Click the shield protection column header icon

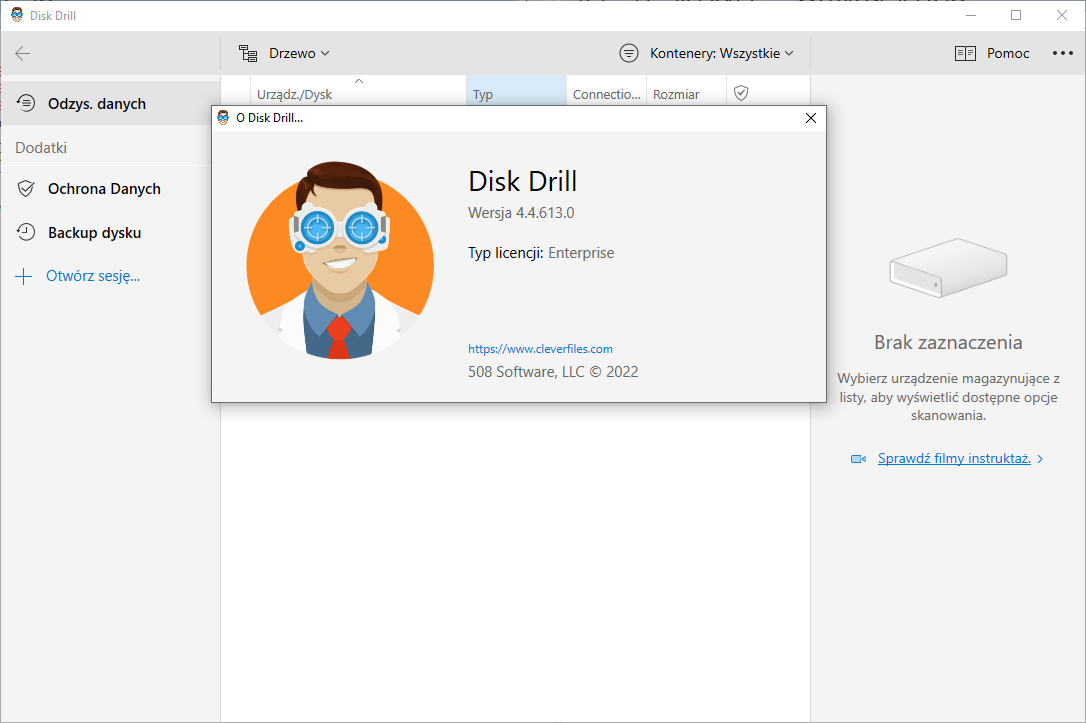[741, 93]
